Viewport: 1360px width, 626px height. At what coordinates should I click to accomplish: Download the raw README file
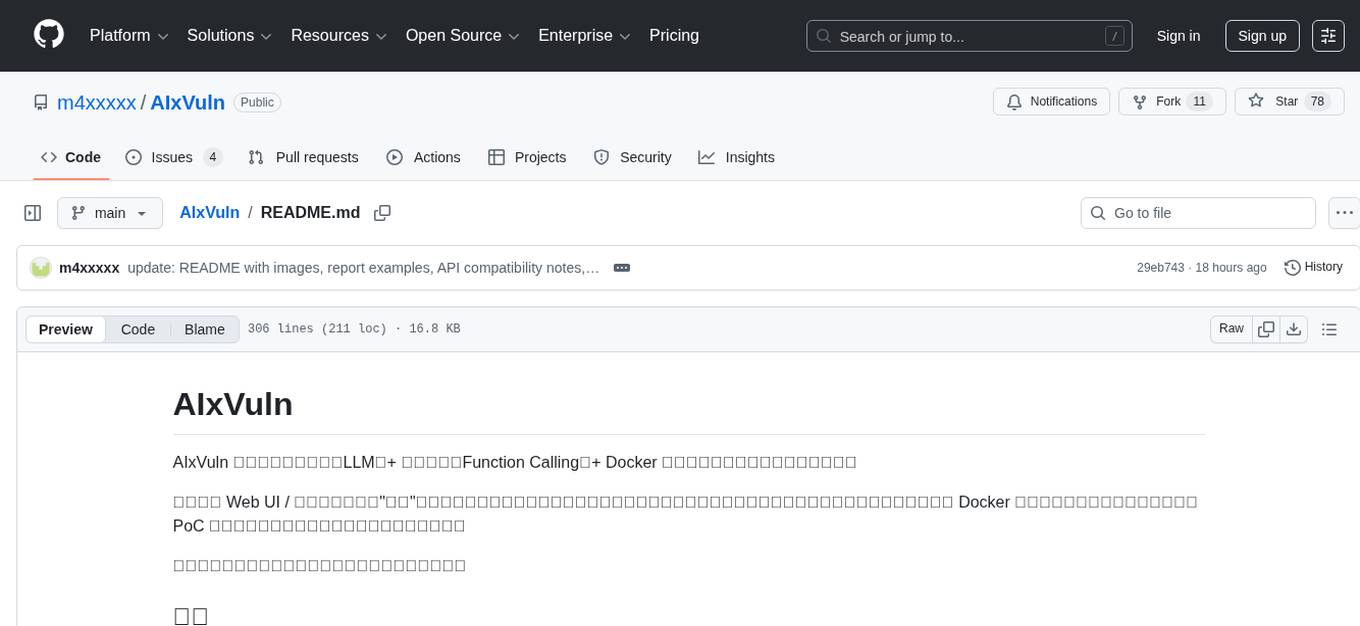[1294, 328]
